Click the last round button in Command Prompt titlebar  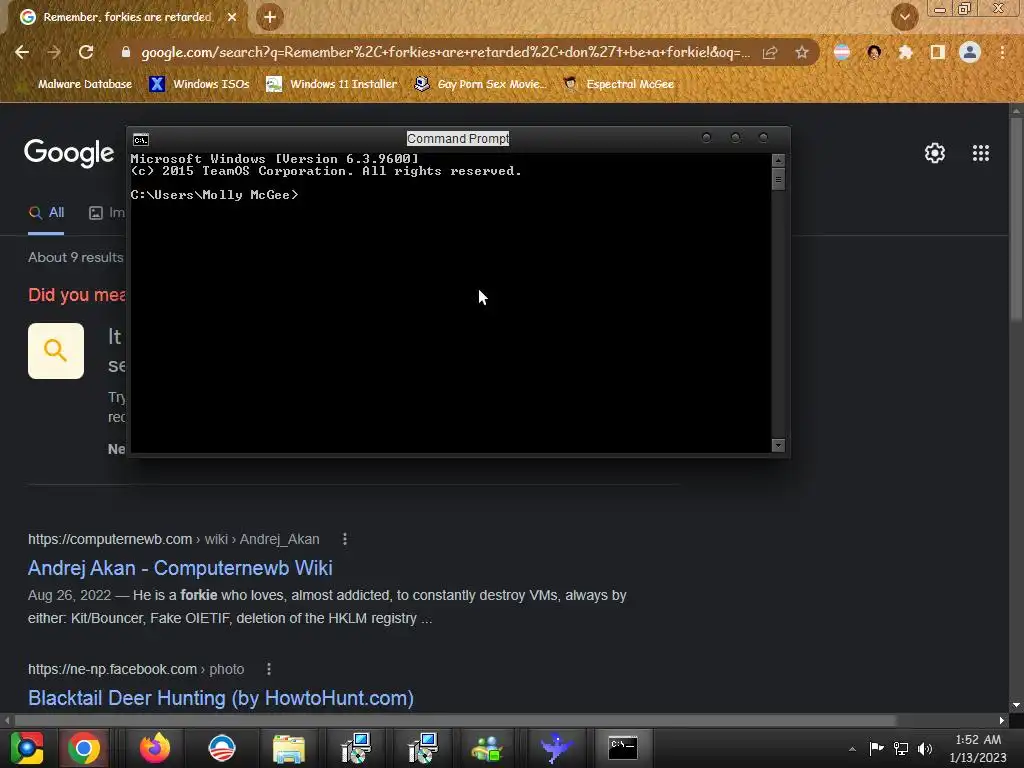point(763,138)
